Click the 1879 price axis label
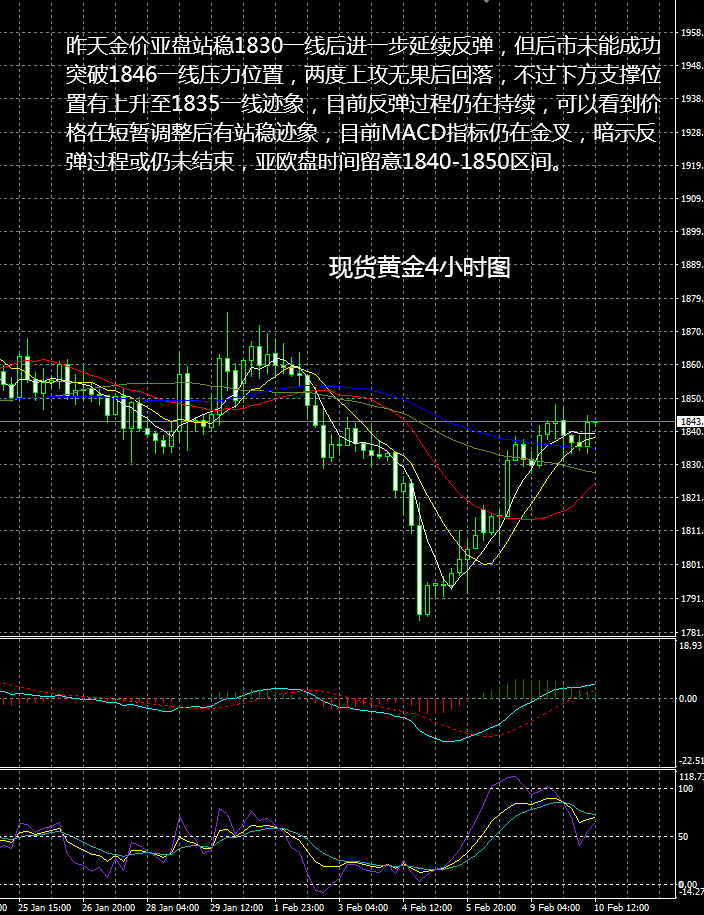The height and width of the screenshot is (915, 704). (x=692, y=299)
